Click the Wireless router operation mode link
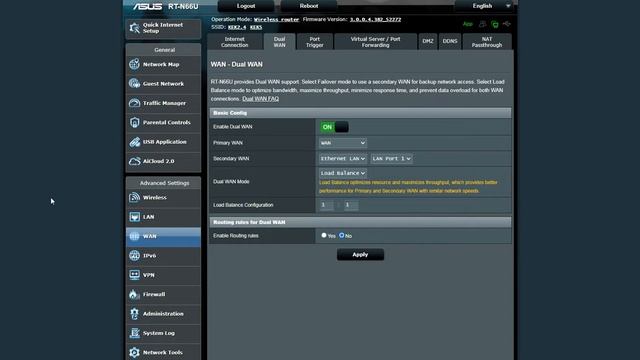 [276, 20]
